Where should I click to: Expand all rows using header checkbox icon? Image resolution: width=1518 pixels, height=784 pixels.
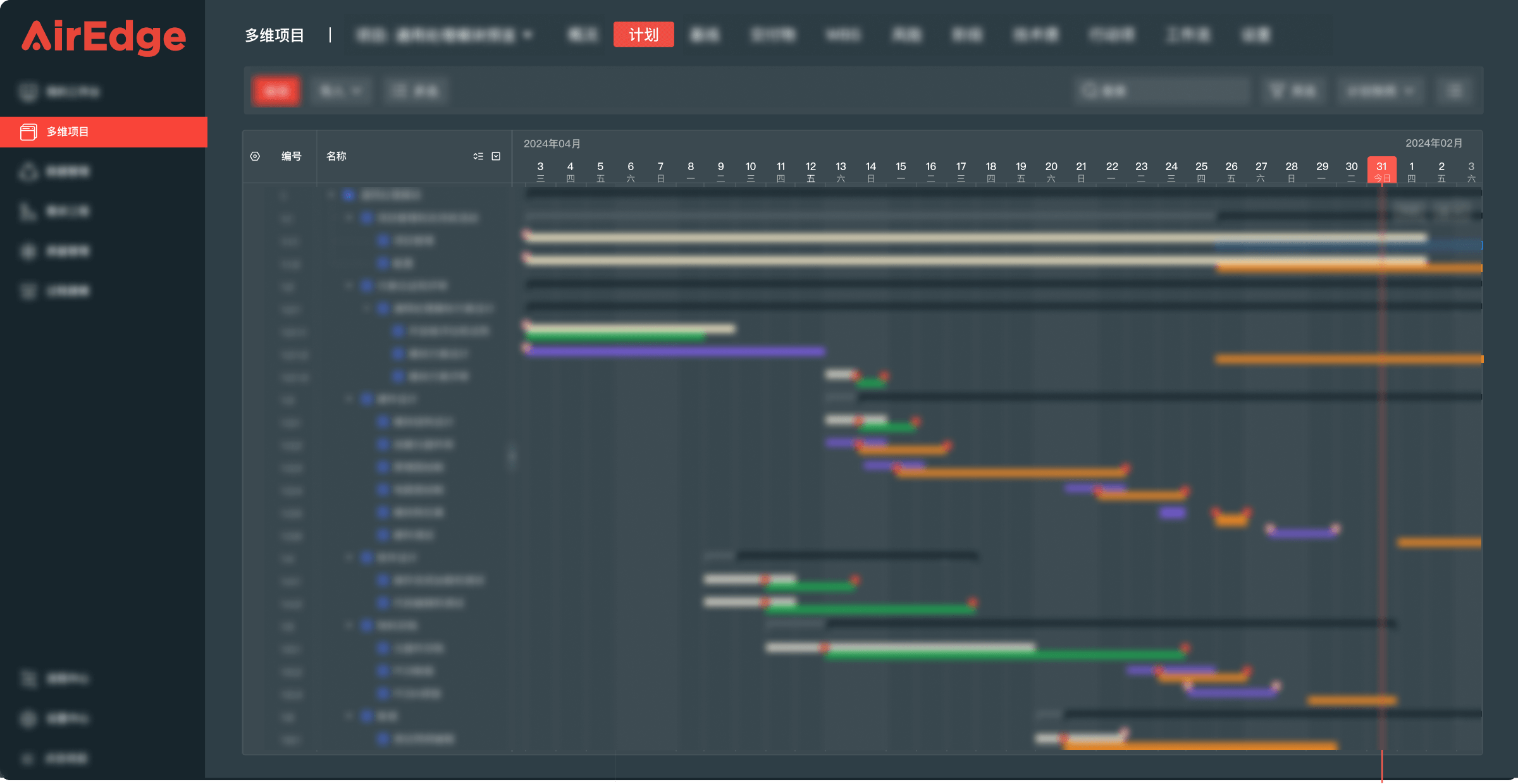pos(497,156)
